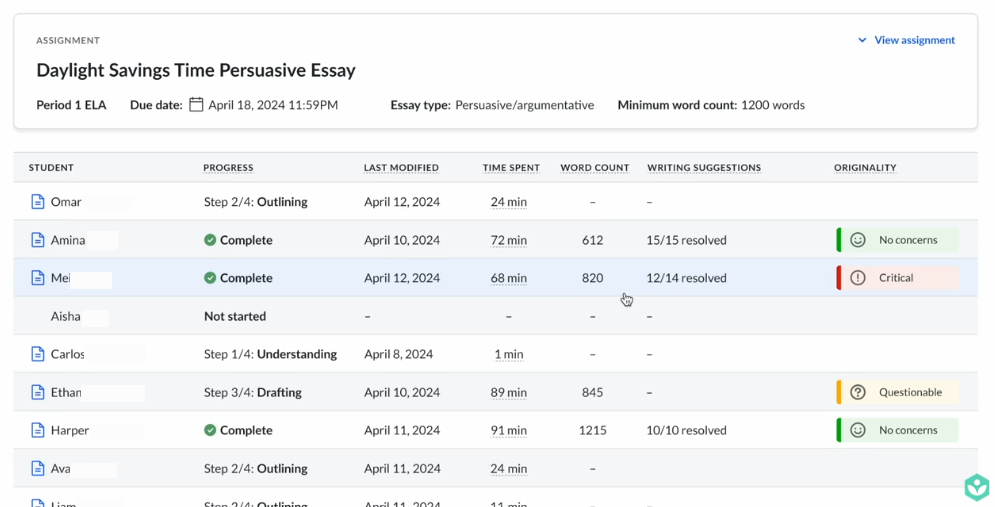The width and height of the screenshot is (995, 507).
Task: Click word count 820
Action: tap(593, 278)
